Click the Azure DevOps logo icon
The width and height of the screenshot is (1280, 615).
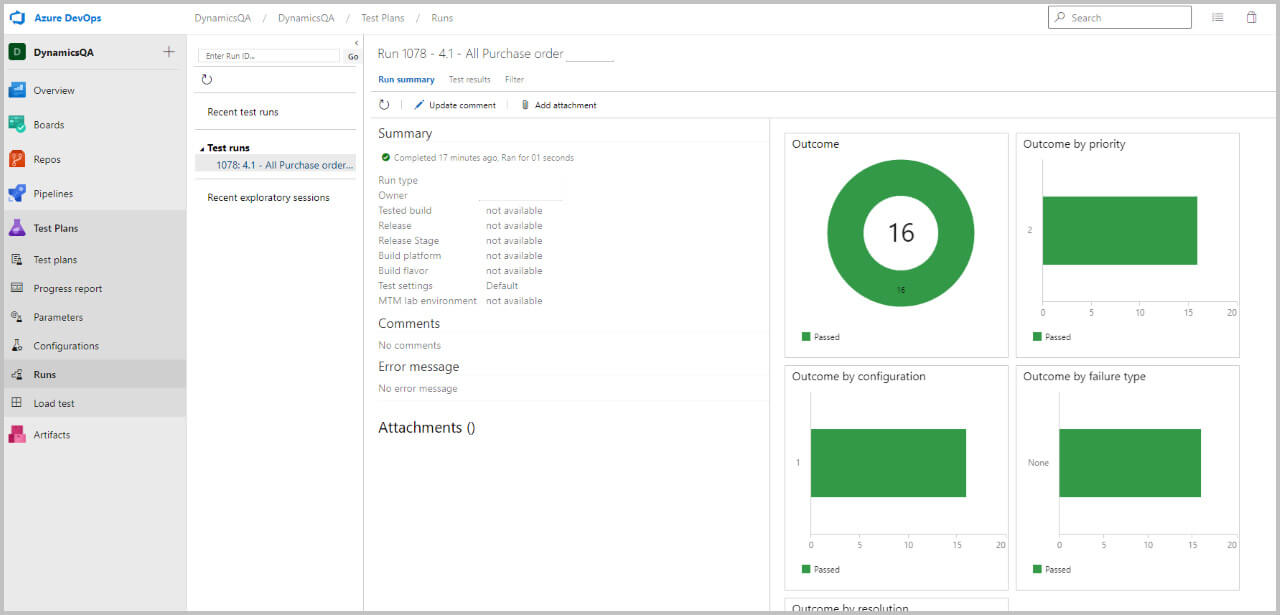click(x=17, y=18)
